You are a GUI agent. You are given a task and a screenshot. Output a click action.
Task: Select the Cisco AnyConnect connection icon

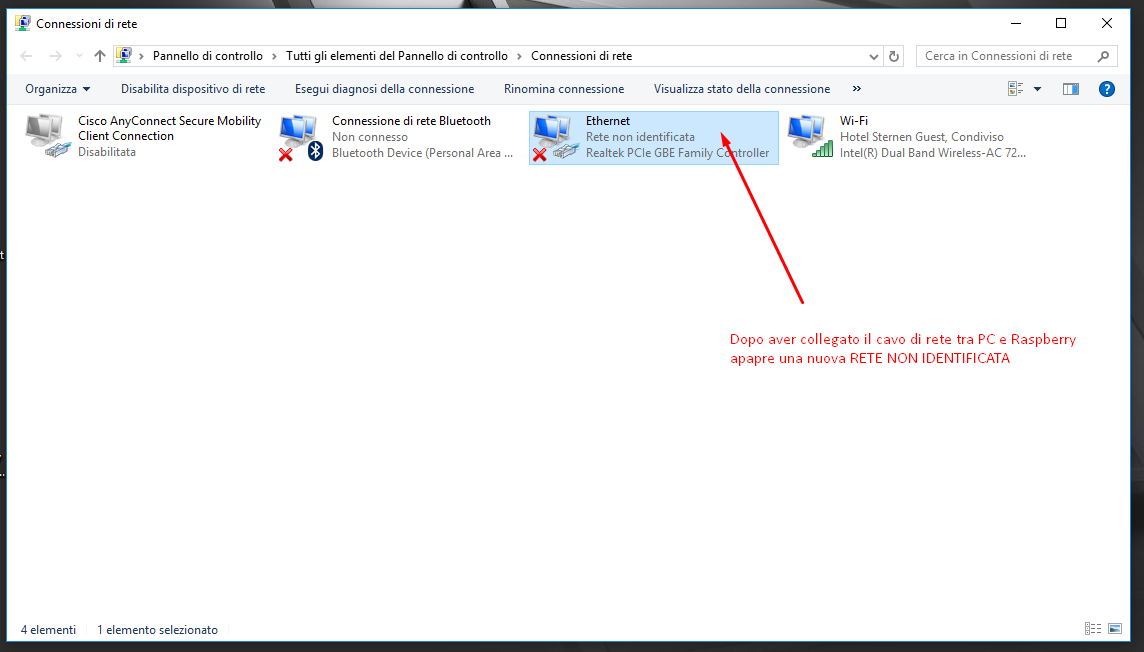click(48, 136)
